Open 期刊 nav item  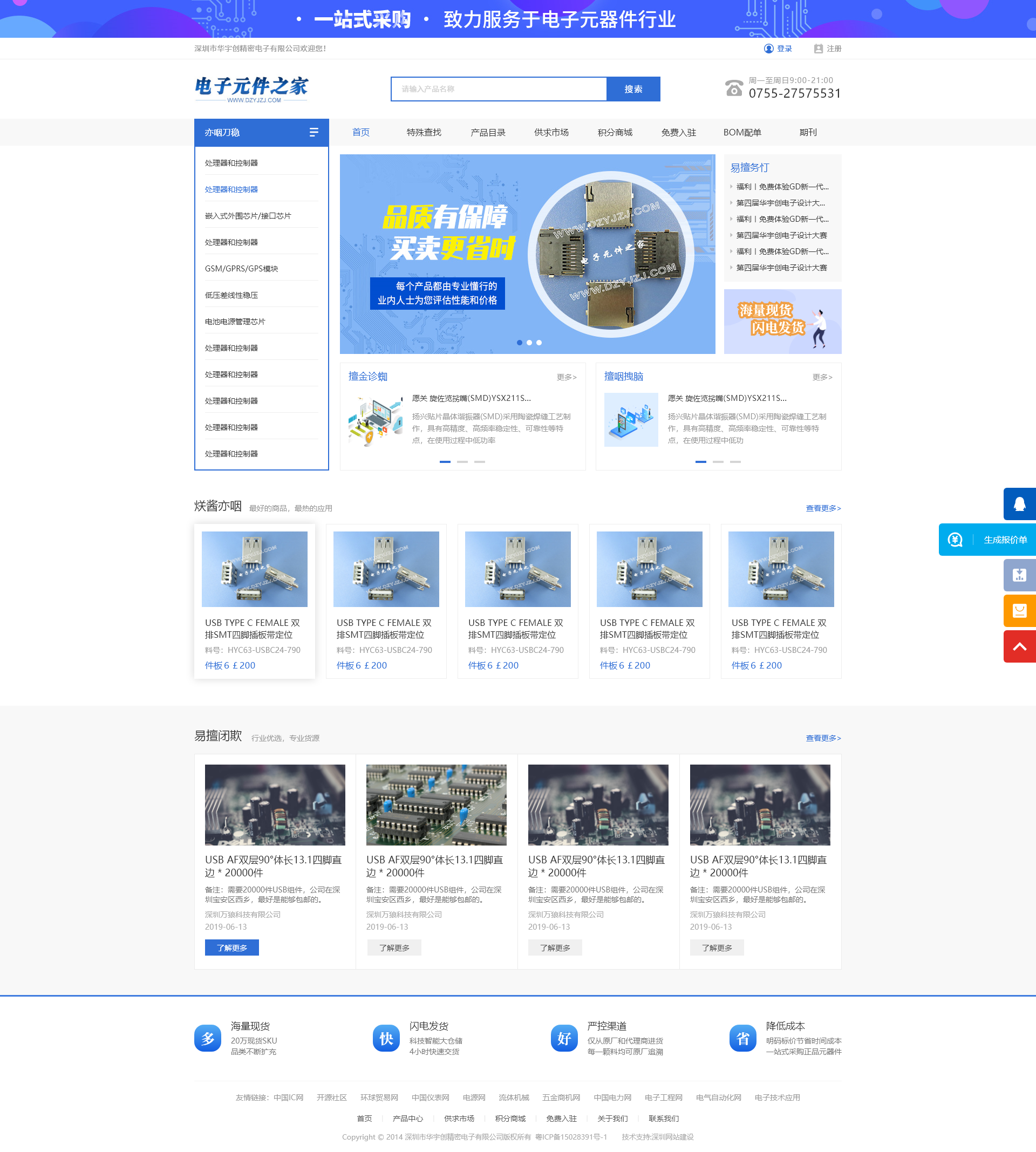(x=808, y=132)
